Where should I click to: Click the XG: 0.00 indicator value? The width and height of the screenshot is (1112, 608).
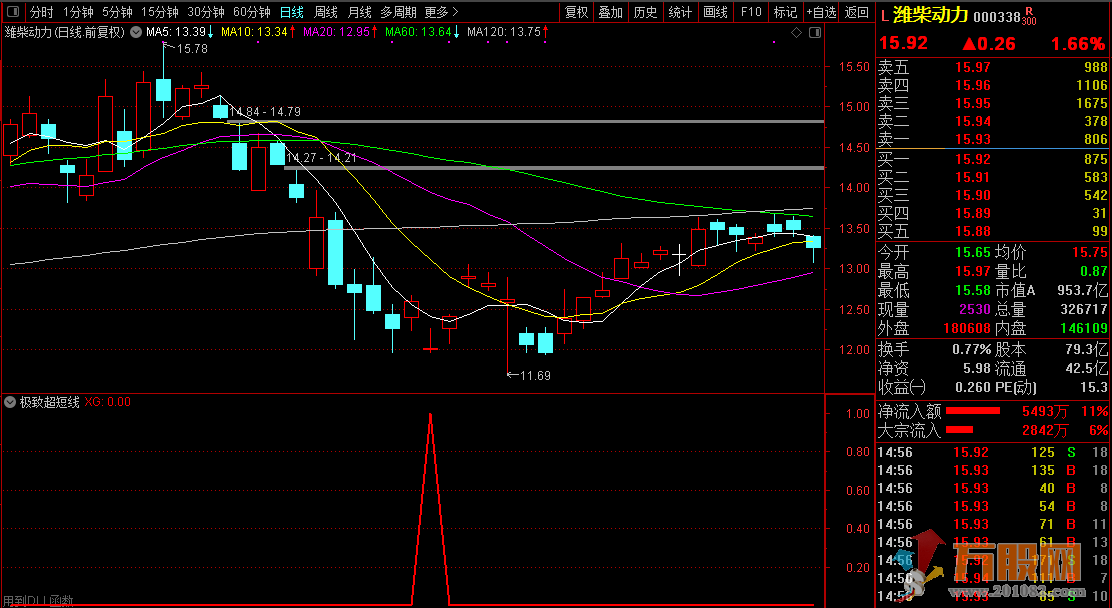click(x=108, y=402)
